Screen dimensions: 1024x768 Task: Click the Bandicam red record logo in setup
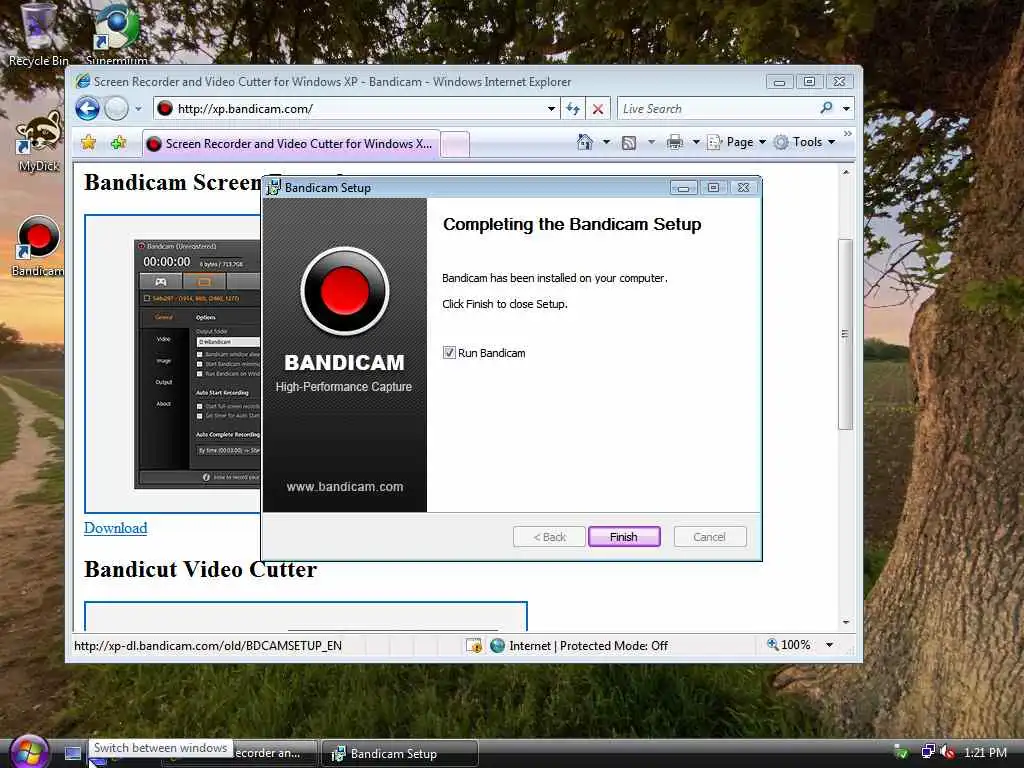coord(345,291)
